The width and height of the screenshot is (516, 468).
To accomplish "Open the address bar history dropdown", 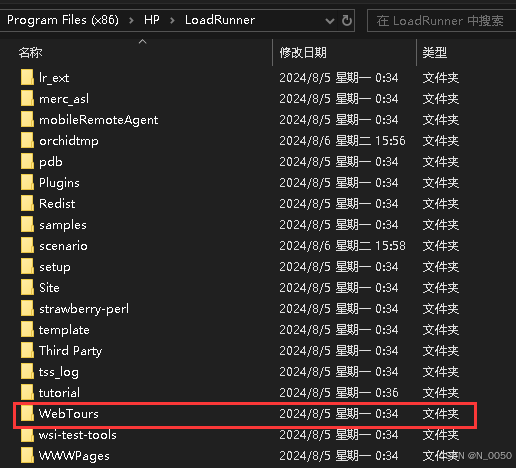I will [330, 21].
